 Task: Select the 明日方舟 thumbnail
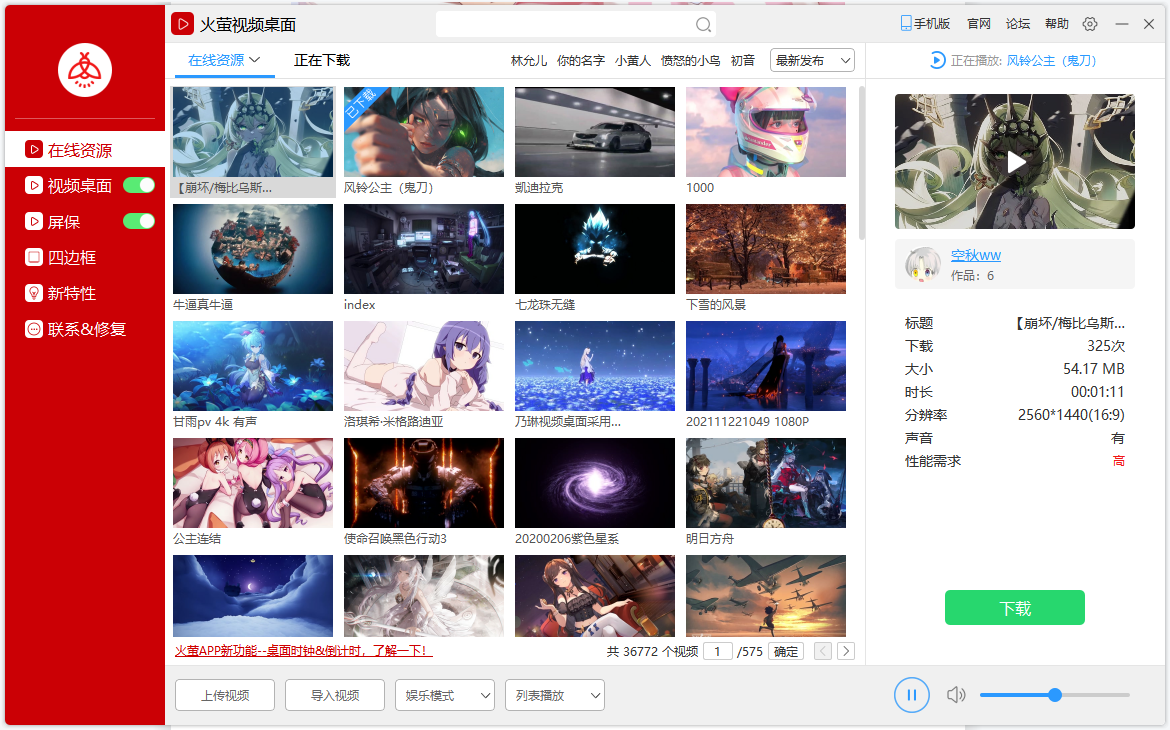[x=766, y=483]
